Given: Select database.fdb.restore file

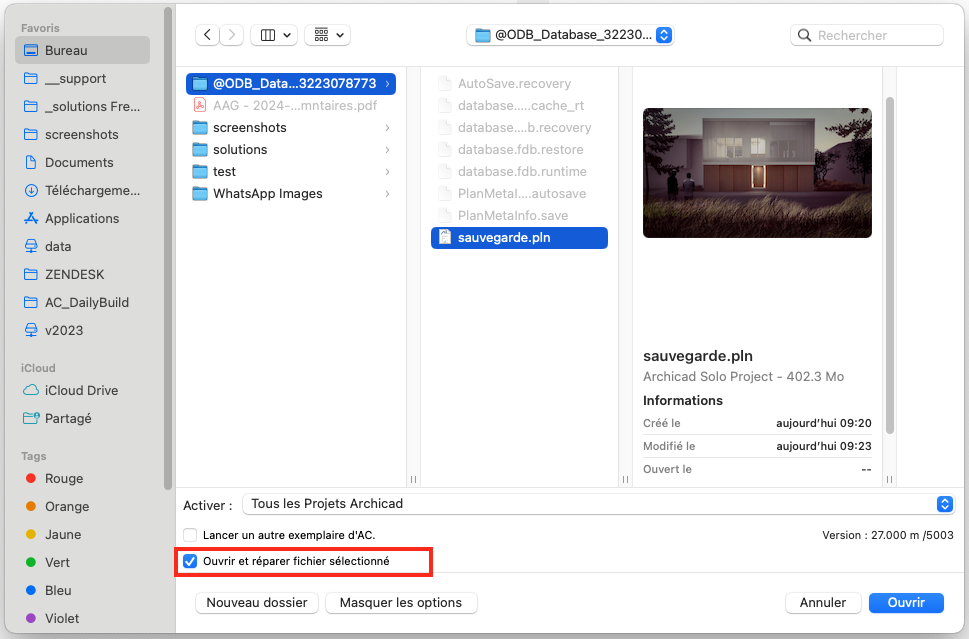Looking at the screenshot, I should [519, 150].
